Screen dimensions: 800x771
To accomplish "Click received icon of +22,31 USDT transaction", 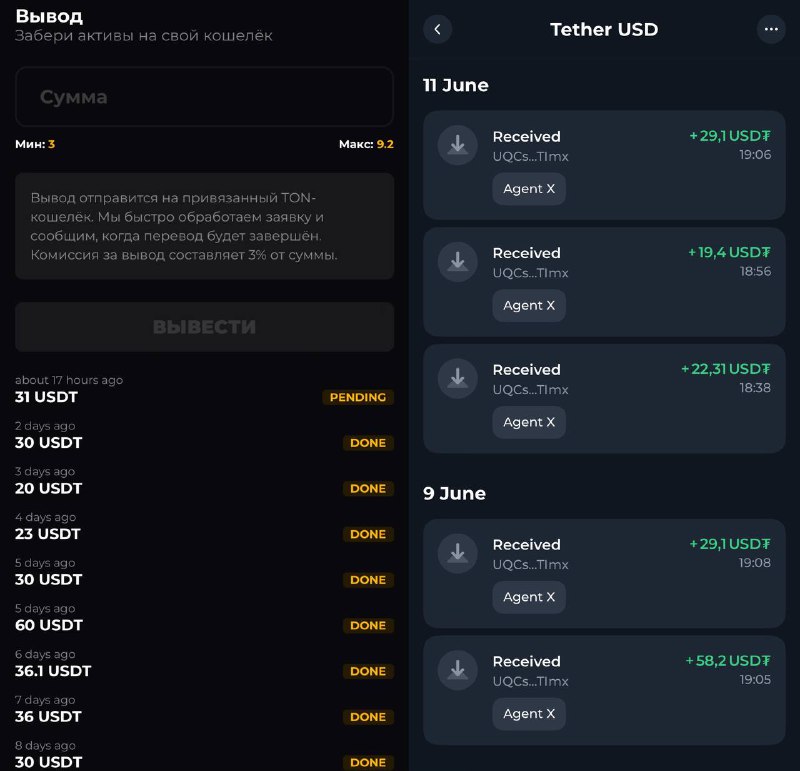I will pos(458,378).
